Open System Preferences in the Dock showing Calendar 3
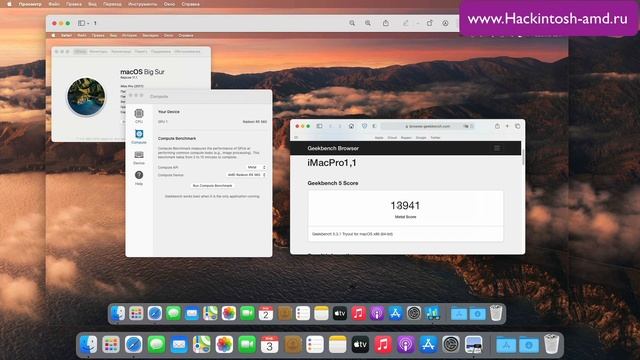Viewport: 640px width, 360px height. (451, 345)
